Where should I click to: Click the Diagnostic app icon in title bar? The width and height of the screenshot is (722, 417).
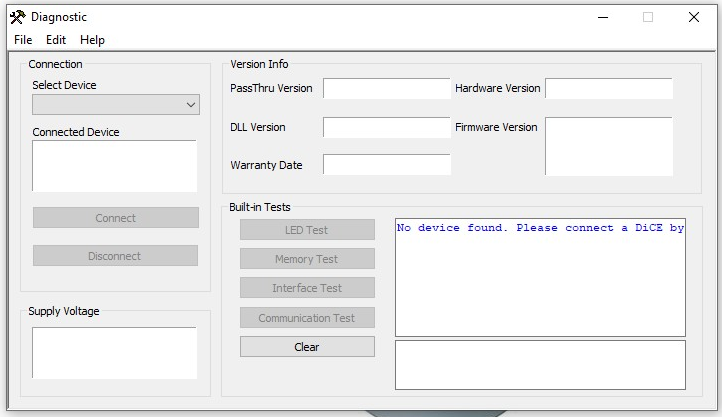(x=17, y=17)
